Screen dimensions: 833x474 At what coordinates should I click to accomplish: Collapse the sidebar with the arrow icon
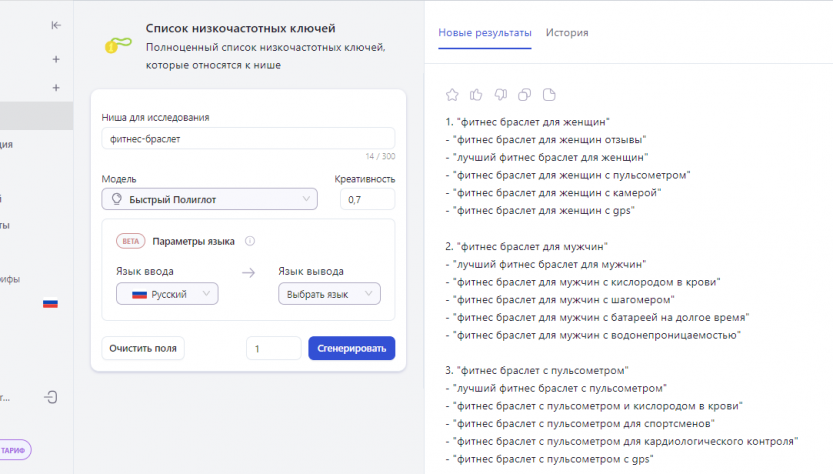click(x=56, y=26)
